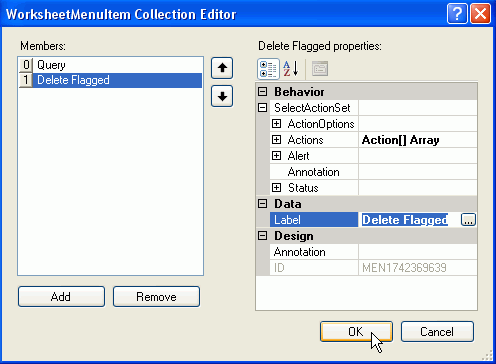Select Annotation under SelectActionSet
Viewport: 496px width, 364px height.
pyautogui.click(x=313, y=172)
